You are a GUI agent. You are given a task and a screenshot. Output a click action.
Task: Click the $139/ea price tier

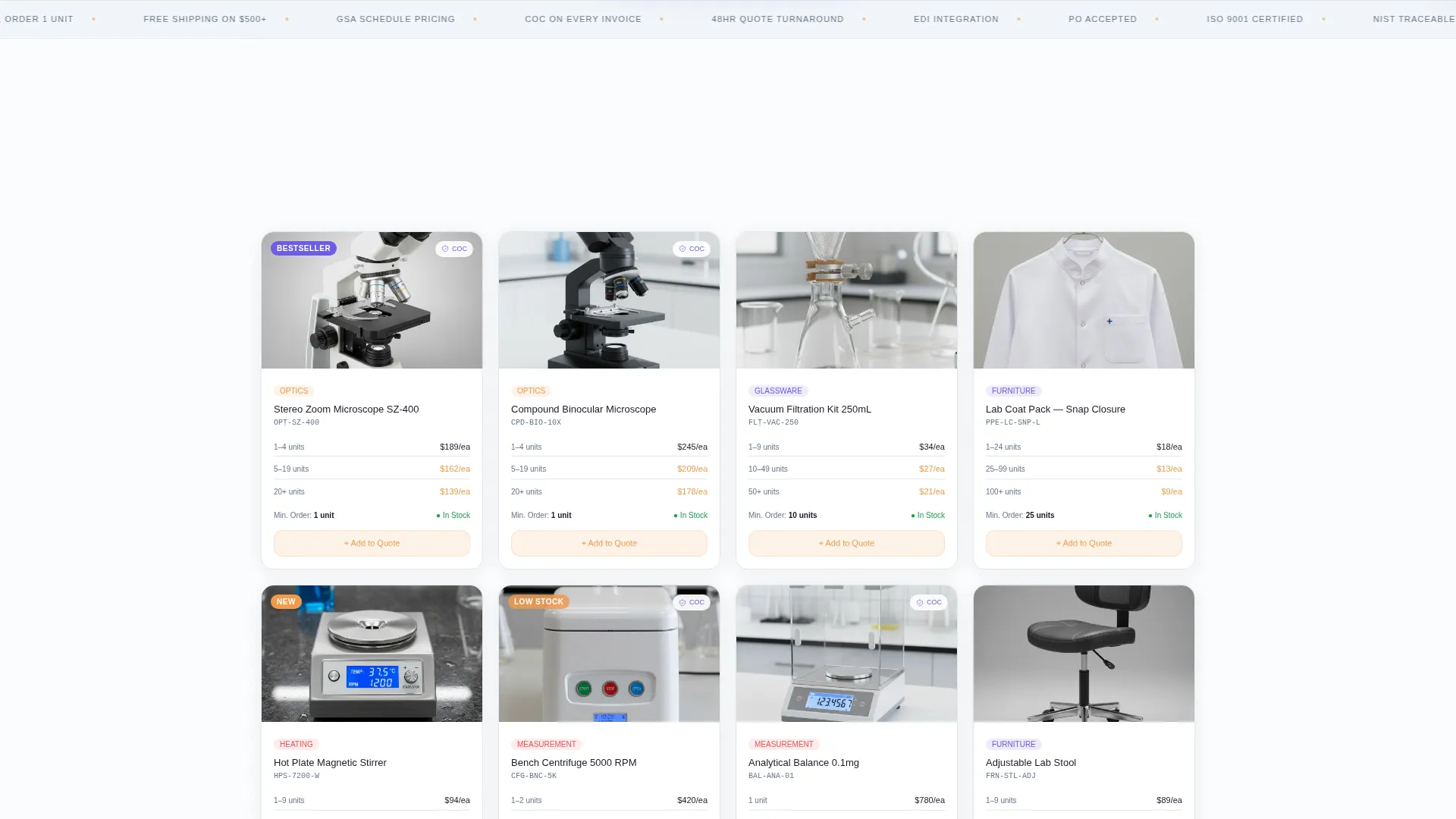(x=455, y=491)
